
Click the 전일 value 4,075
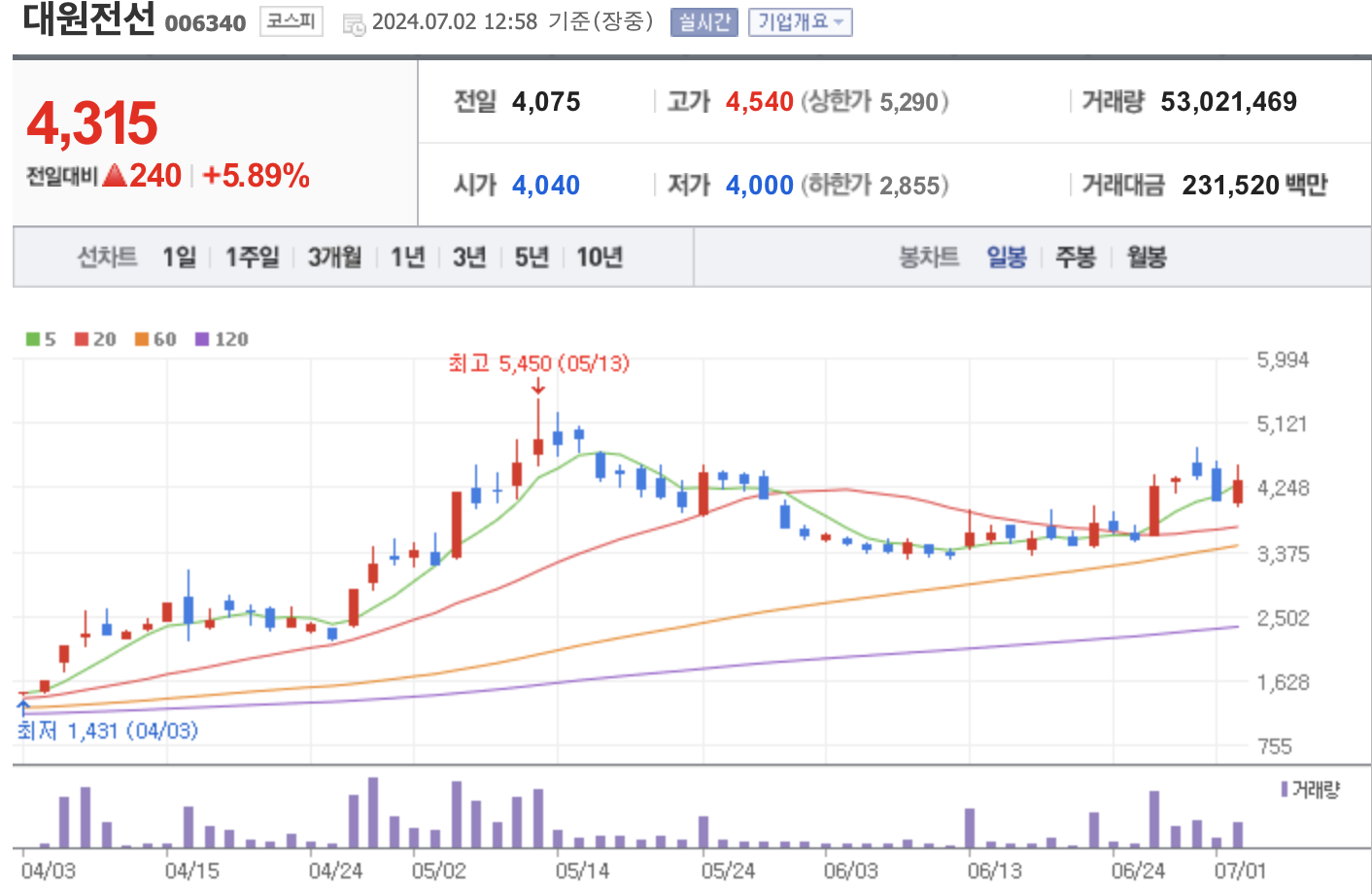(x=546, y=102)
